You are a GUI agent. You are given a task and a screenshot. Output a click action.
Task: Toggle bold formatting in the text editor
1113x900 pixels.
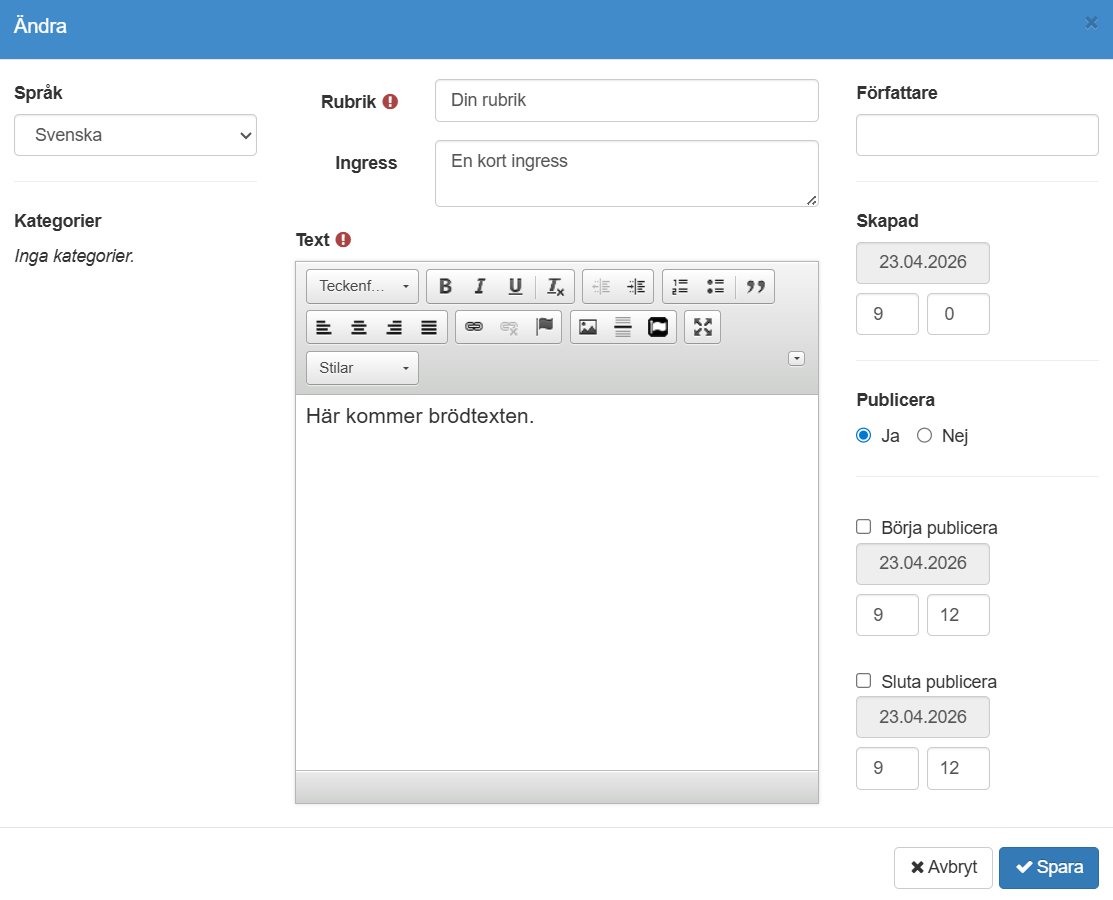[x=445, y=287]
